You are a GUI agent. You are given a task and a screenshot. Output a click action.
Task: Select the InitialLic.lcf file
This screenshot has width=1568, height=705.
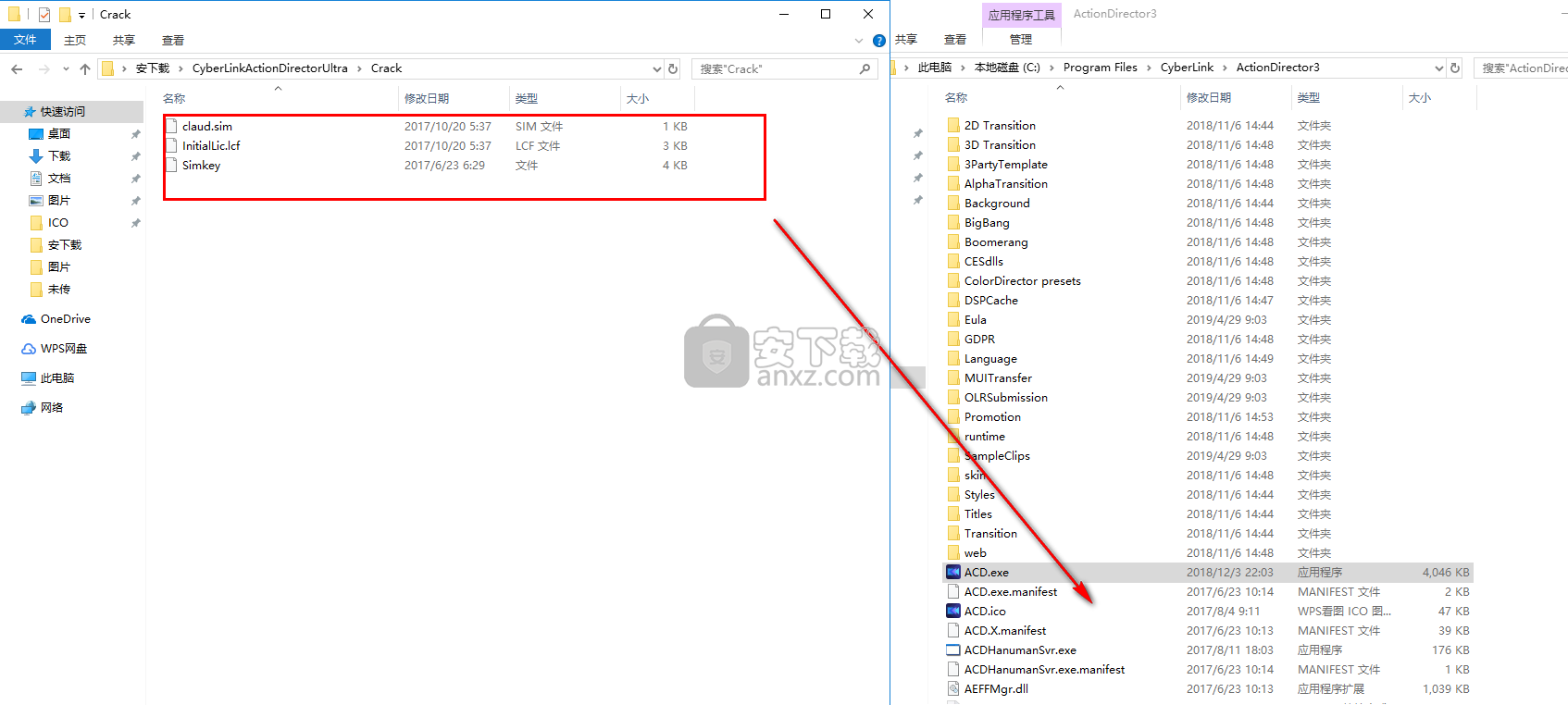[x=211, y=146]
